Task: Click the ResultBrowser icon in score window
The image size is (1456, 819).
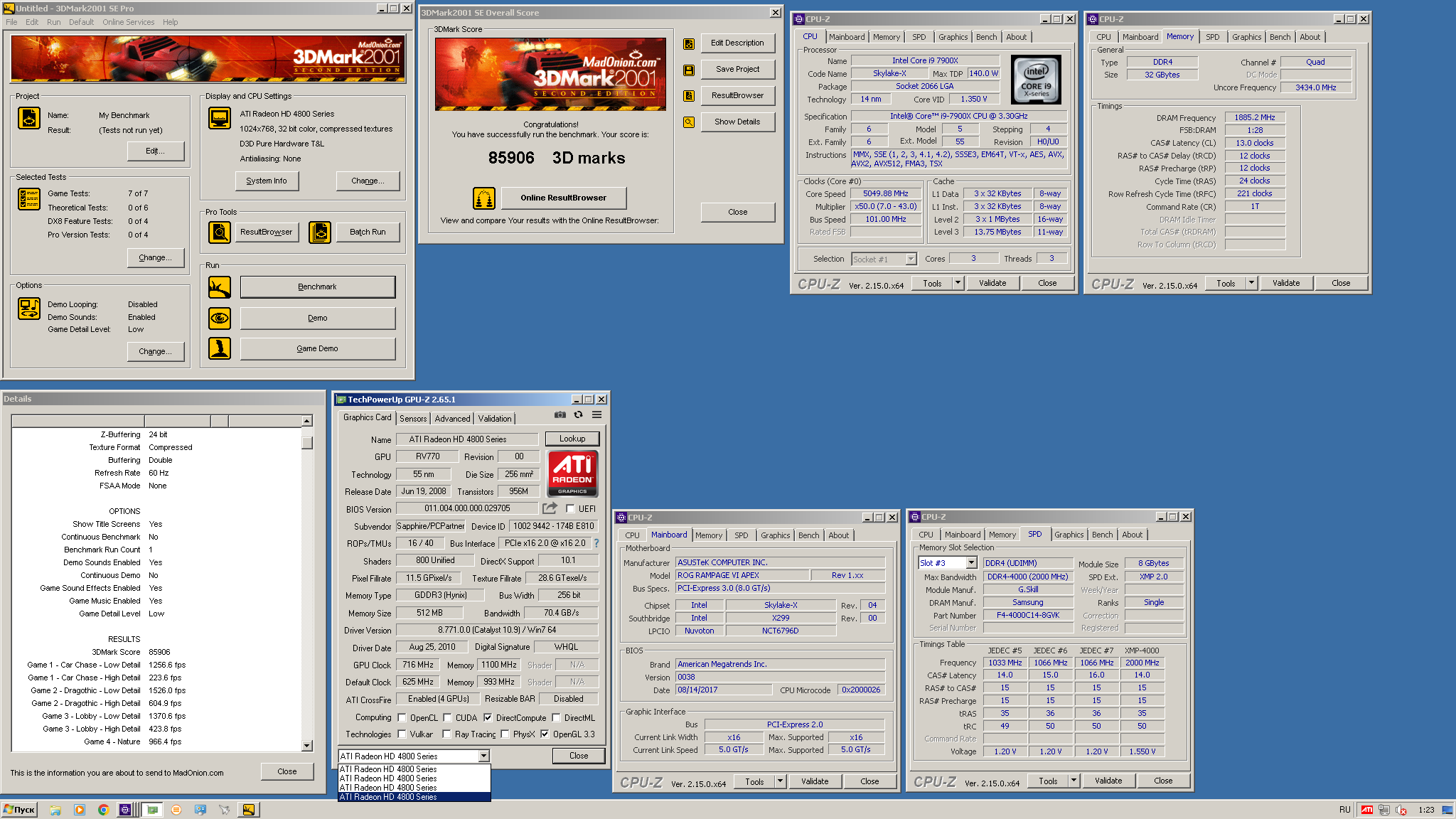Action: point(689,96)
